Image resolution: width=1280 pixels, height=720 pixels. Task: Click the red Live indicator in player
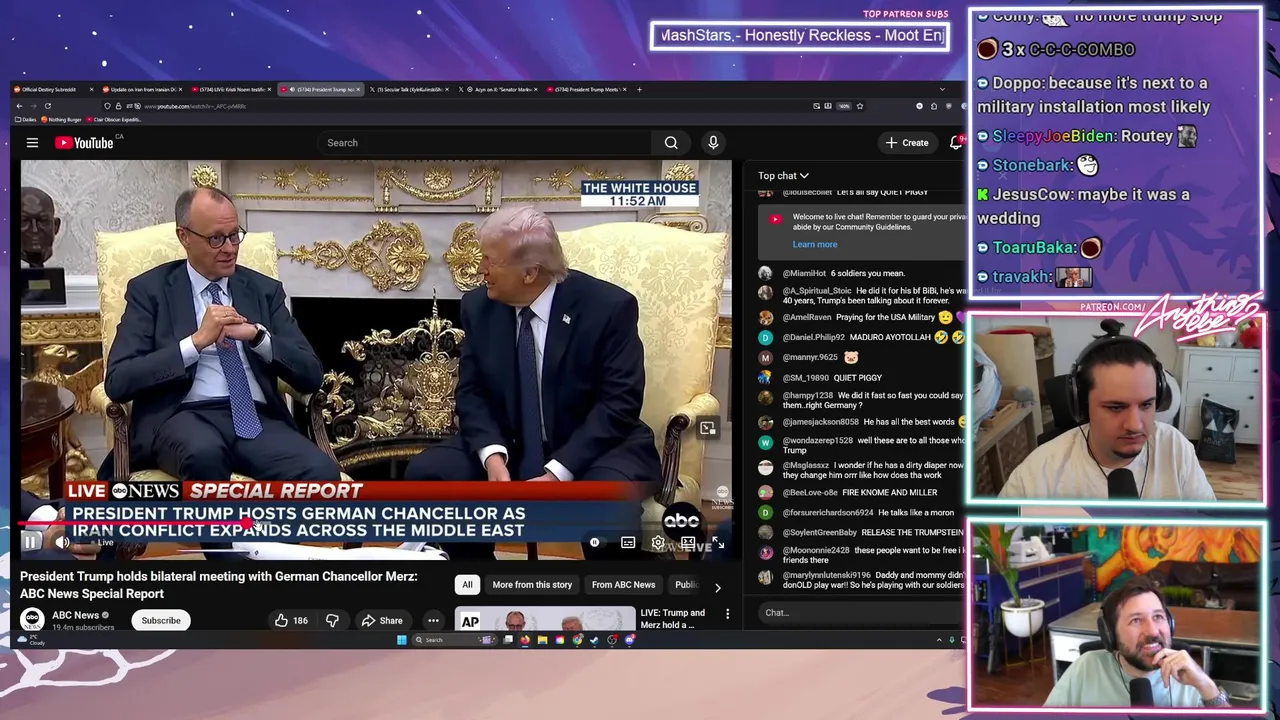click(102, 543)
